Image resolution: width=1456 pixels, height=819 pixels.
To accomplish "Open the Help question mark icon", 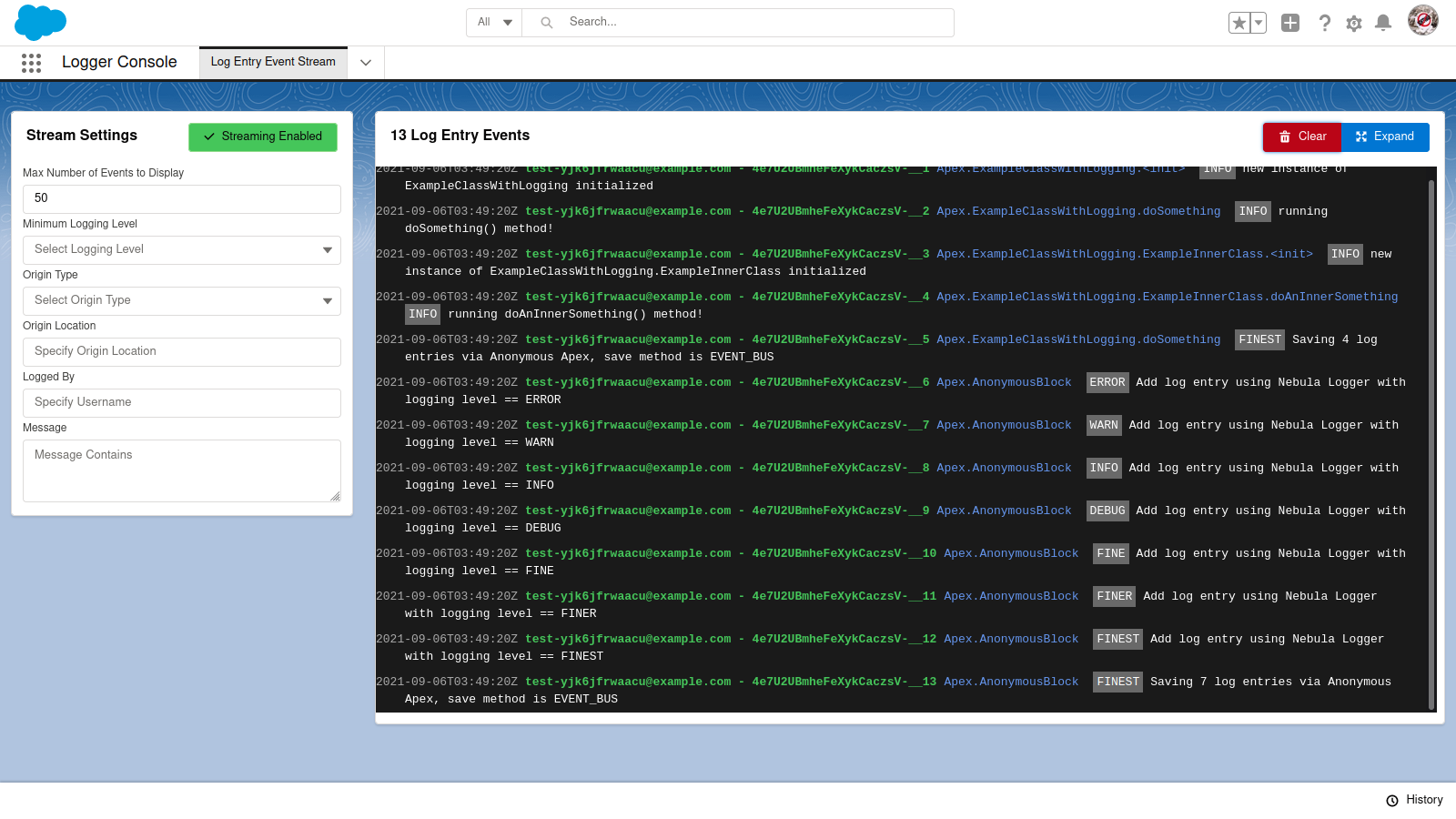I will pos(1324,23).
